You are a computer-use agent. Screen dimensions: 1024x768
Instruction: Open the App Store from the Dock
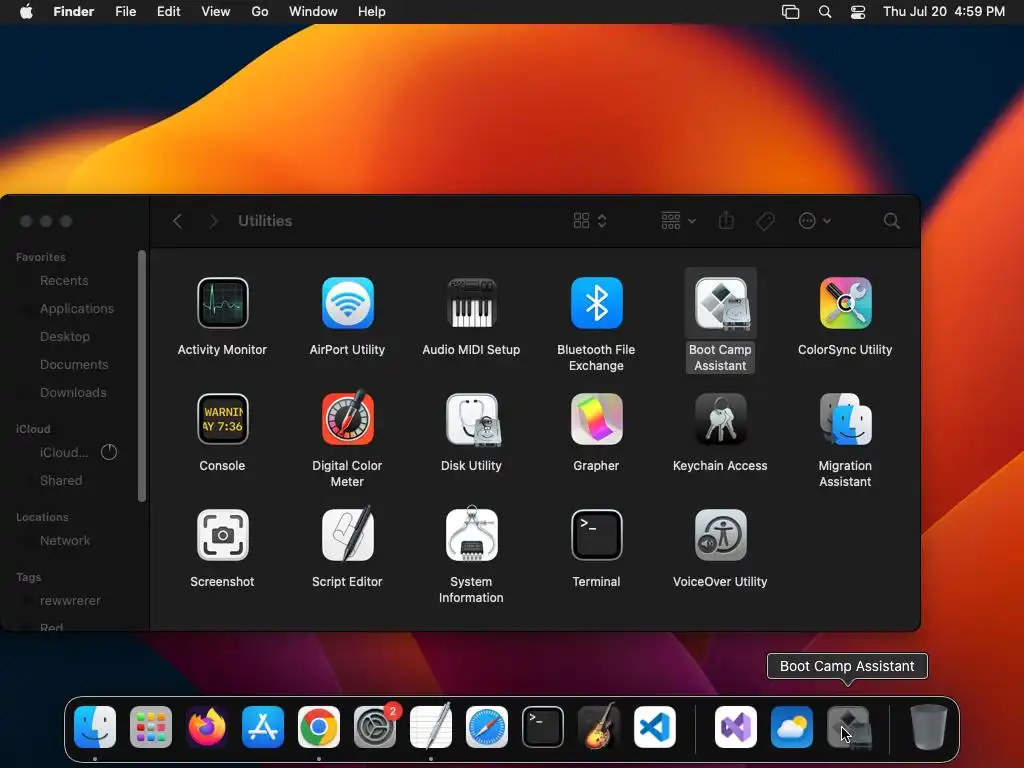tap(263, 726)
